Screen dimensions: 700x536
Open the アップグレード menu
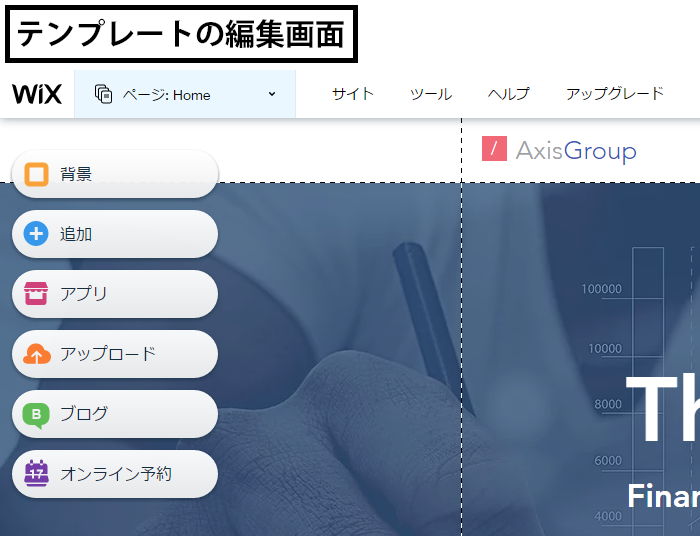[x=614, y=94]
